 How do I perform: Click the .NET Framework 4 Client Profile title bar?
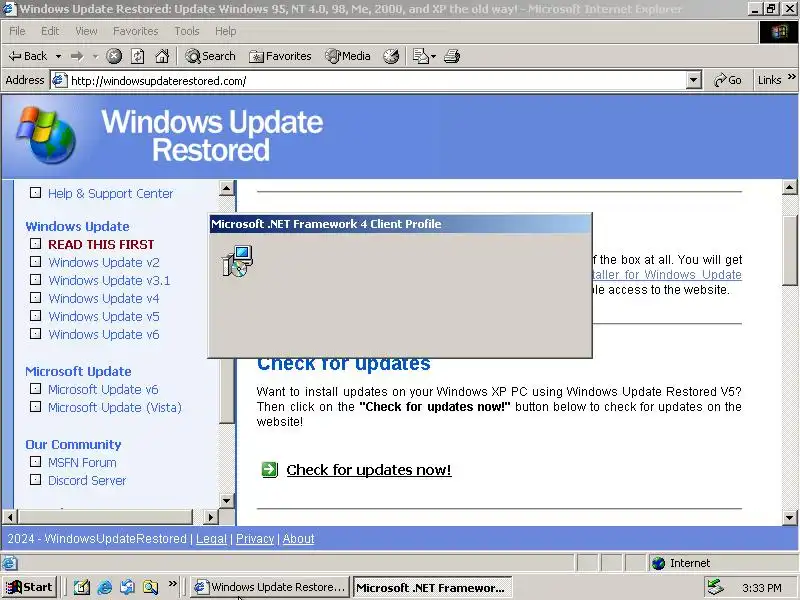point(401,224)
